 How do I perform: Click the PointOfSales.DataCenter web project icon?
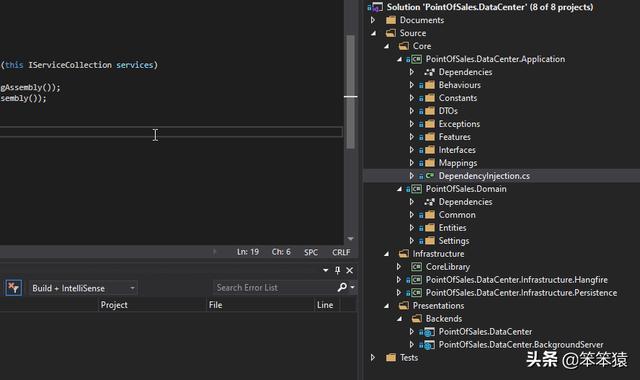(x=429, y=332)
